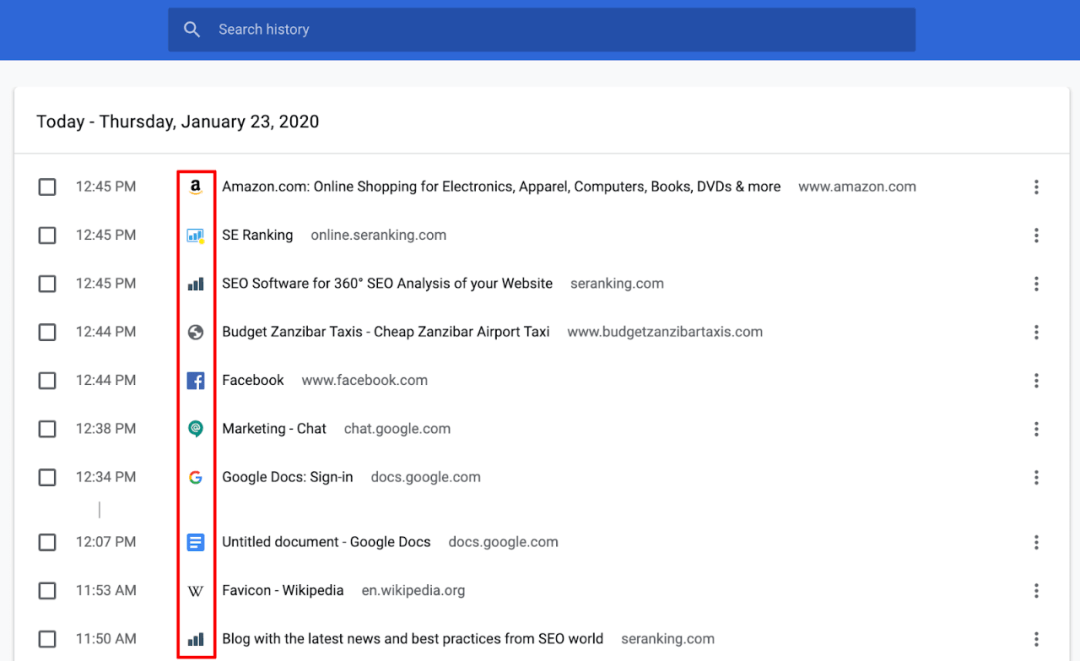Select the checkbox for the Amazon.com entry
Screen dimensions: 1080x661
47,187
